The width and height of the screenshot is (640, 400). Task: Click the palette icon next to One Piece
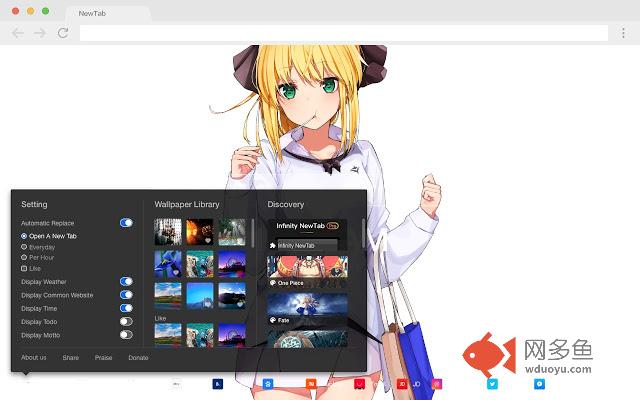pos(273,283)
